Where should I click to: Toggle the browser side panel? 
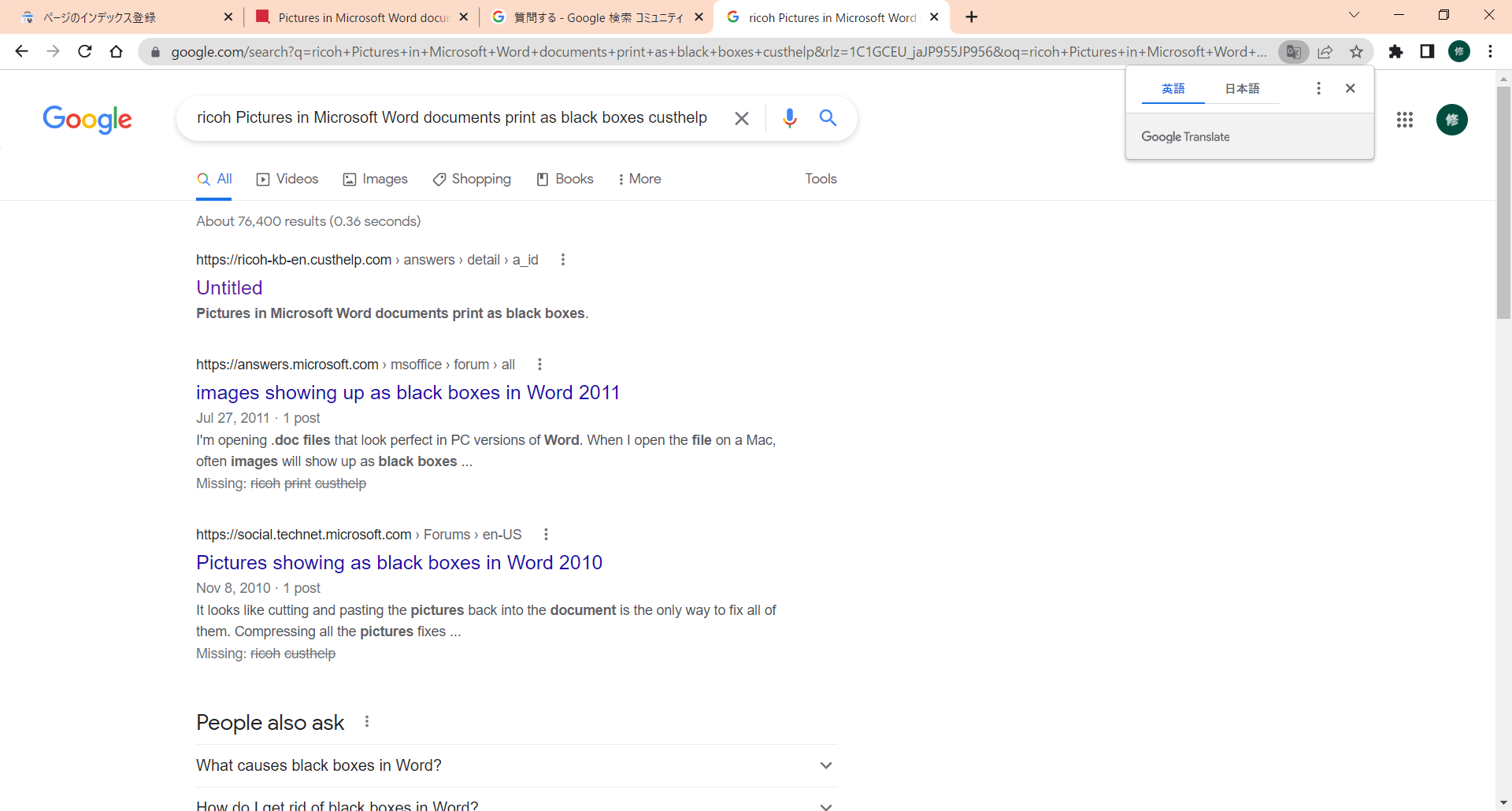[x=1427, y=51]
